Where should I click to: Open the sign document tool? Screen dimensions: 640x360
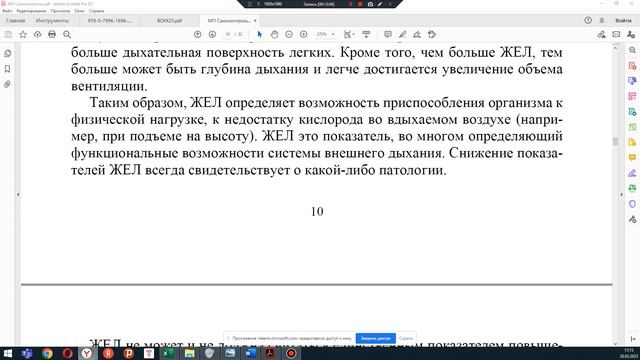click(417, 35)
